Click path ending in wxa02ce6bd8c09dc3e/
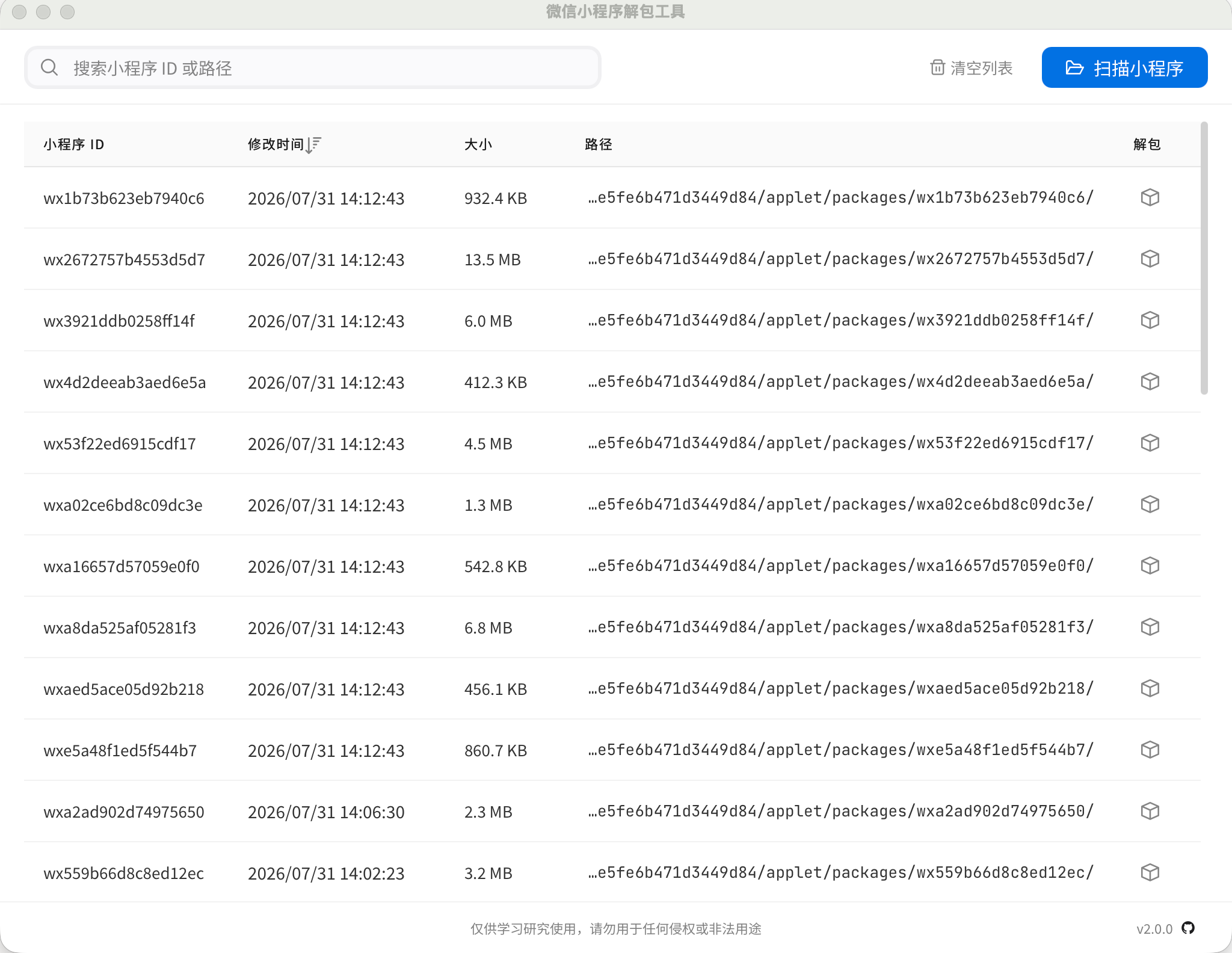The image size is (1232, 953). coord(841,505)
